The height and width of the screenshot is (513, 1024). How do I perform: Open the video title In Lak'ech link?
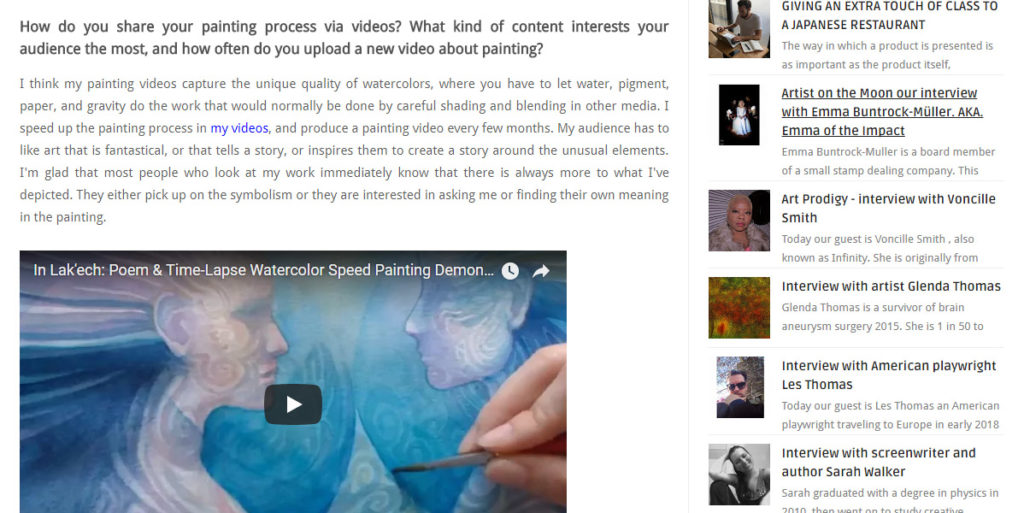(263, 270)
